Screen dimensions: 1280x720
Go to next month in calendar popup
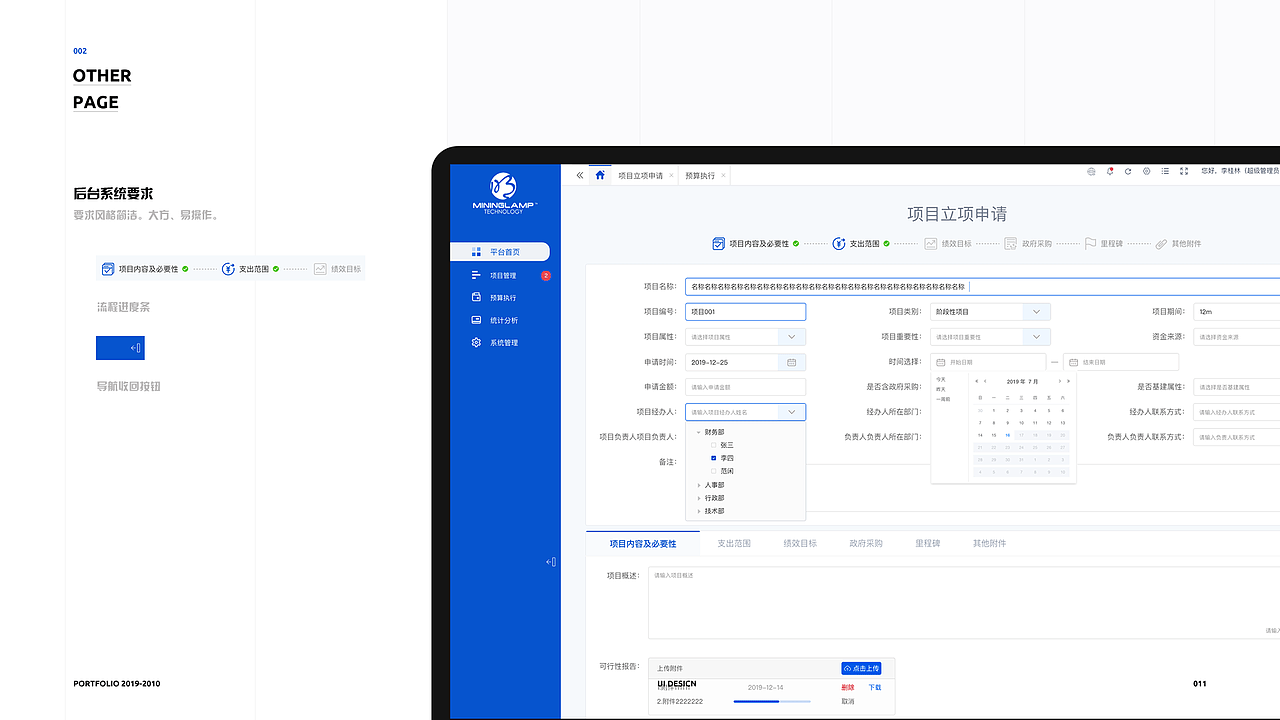coord(1060,381)
